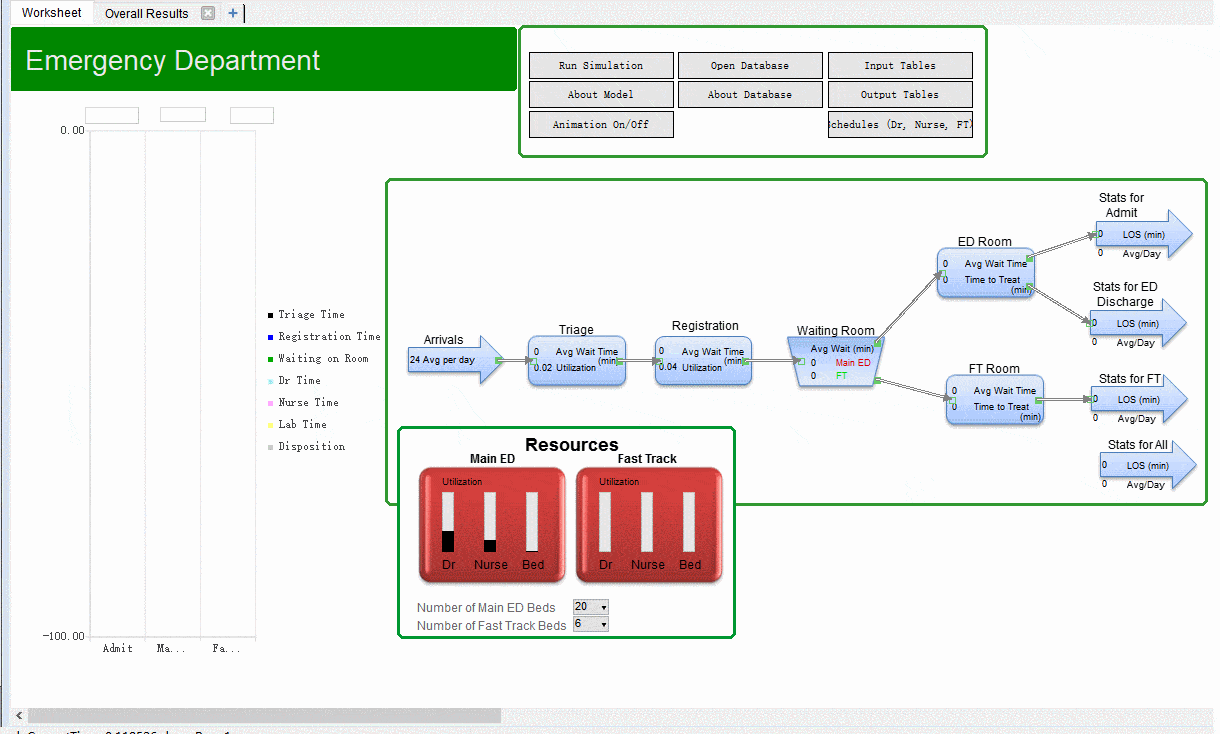The image size is (1220, 734).
Task: Click the Waiting Room queue block
Action: 836,362
